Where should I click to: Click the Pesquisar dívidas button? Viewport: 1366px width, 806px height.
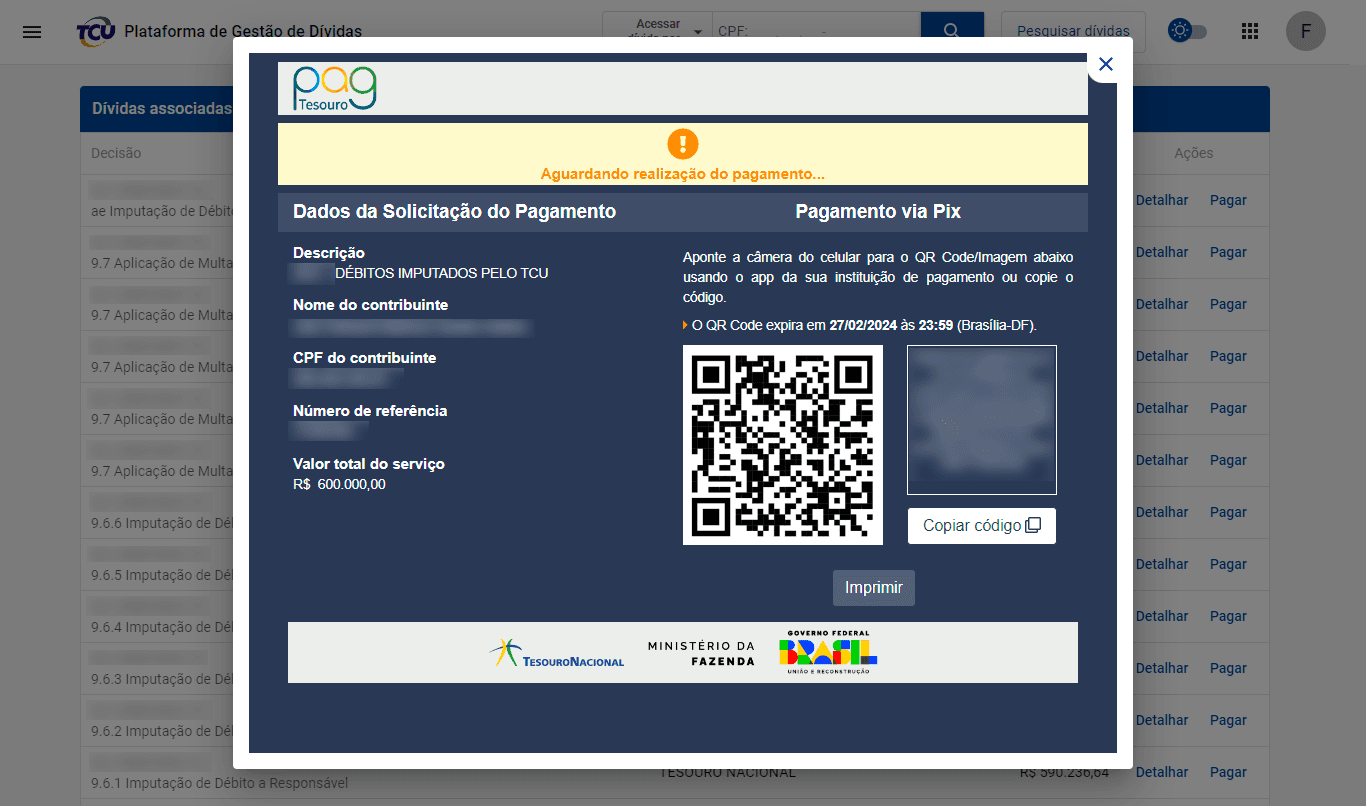(1072, 31)
